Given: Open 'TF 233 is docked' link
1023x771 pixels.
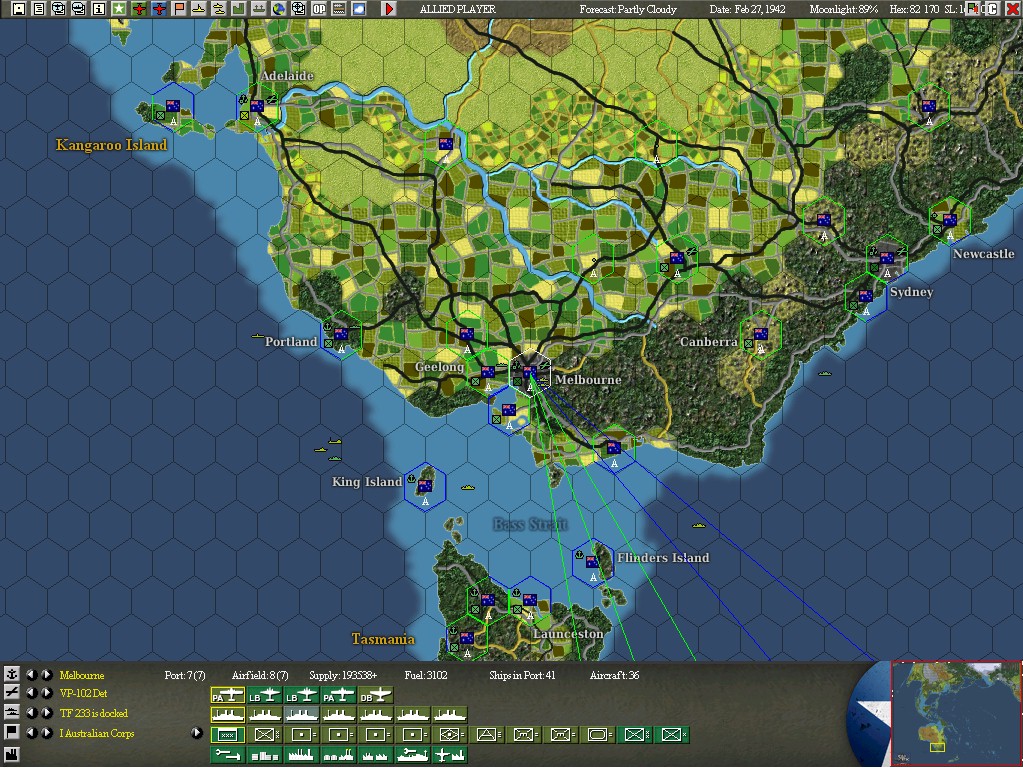Looking at the screenshot, I should (x=93, y=713).
